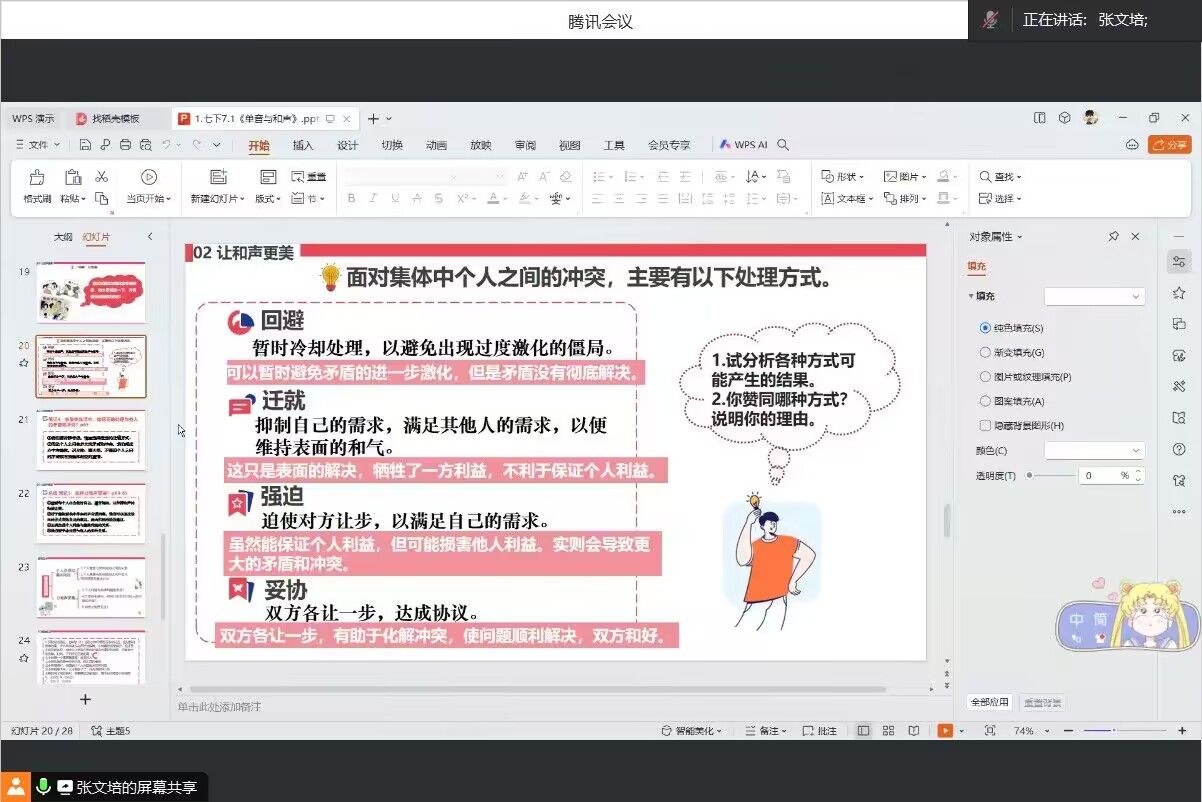Click the orange slideshow play icon in status bar
Screen dimensions: 1202x802
click(x=945, y=731)
